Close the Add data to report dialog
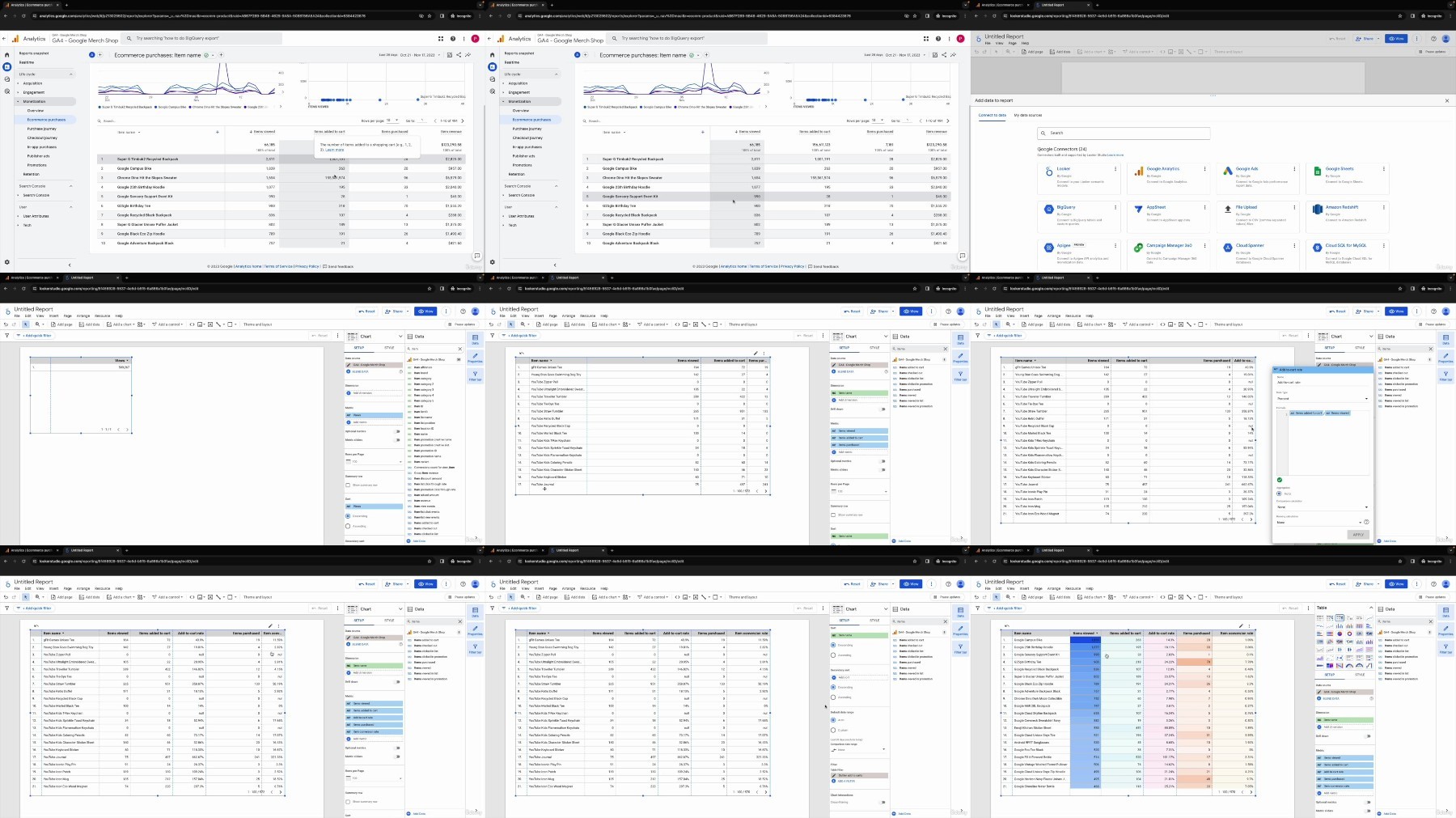Viewport: 1456px width, 818px height. (x=1447, y=100)
